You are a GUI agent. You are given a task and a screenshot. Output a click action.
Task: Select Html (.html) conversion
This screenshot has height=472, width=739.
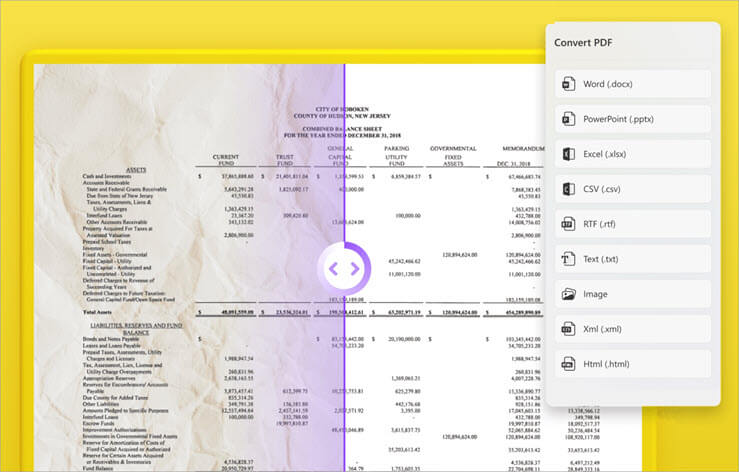coord(633,364)
